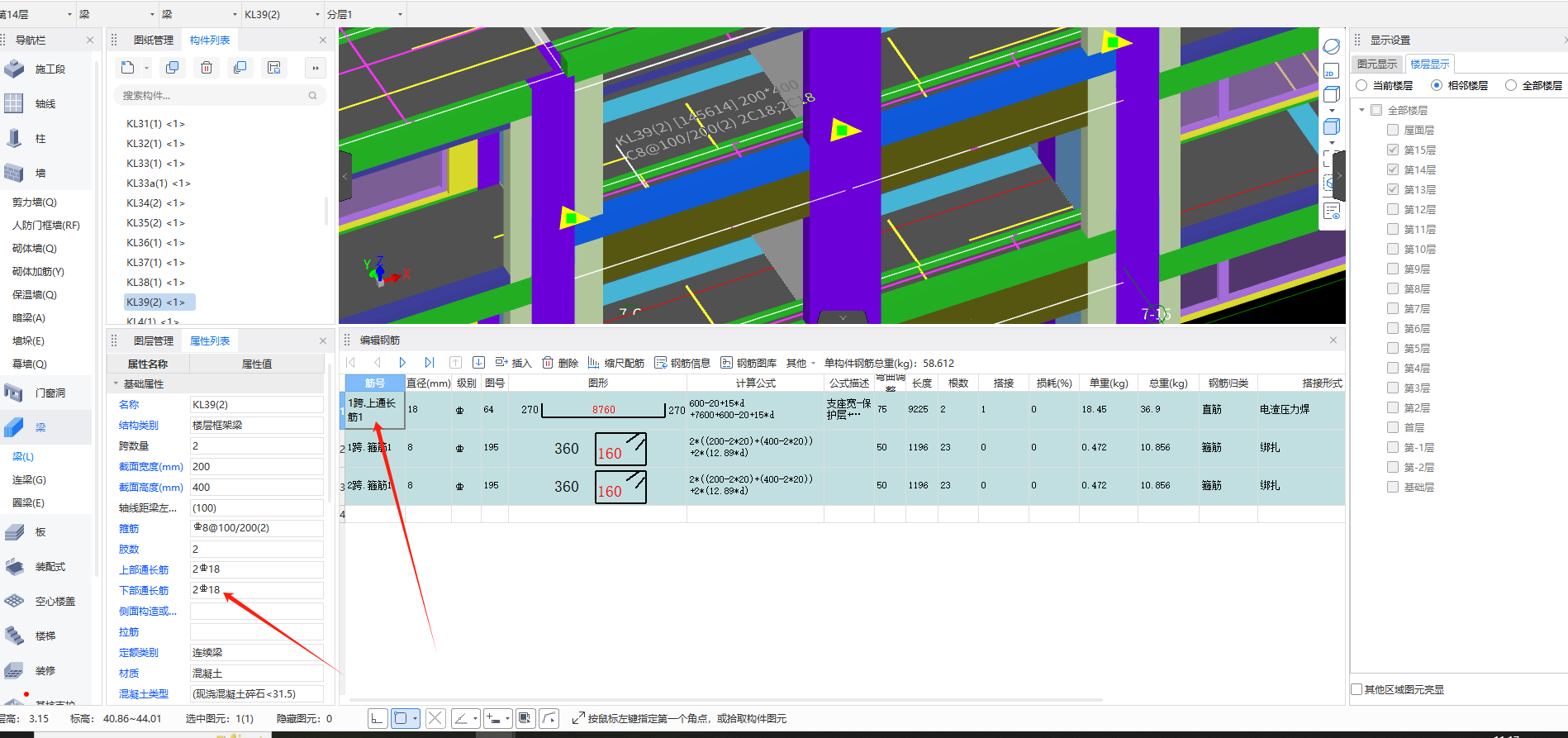This screenshot has width=1568, height=738.
Task: Switch to the 图纸管理 tab
Action: click(x=154, y=40)
